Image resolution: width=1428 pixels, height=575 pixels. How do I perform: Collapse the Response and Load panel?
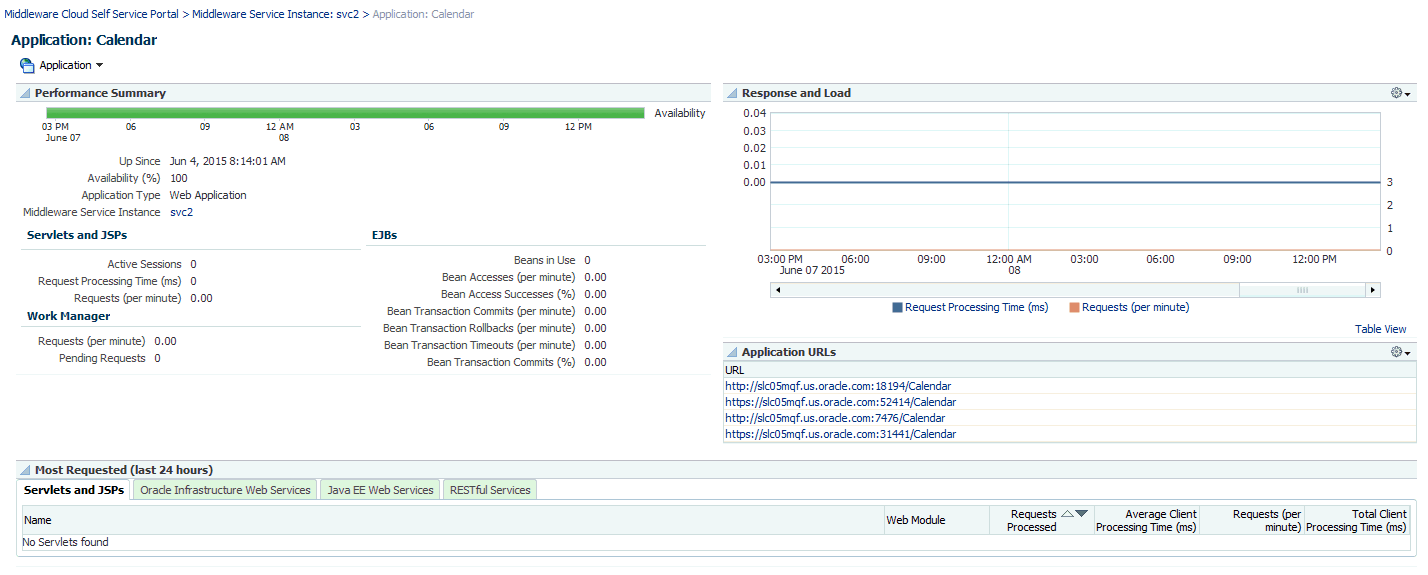(732, 93)
